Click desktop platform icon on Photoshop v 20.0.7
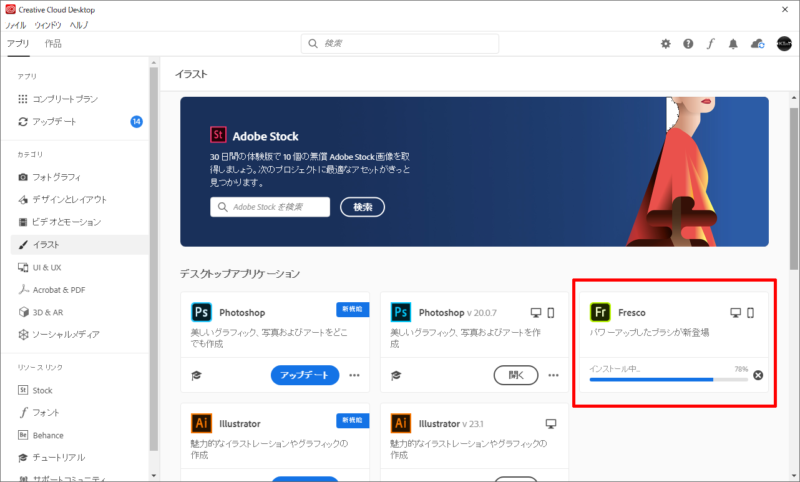This screenshot has height=482, width=800. click(536, 313)
